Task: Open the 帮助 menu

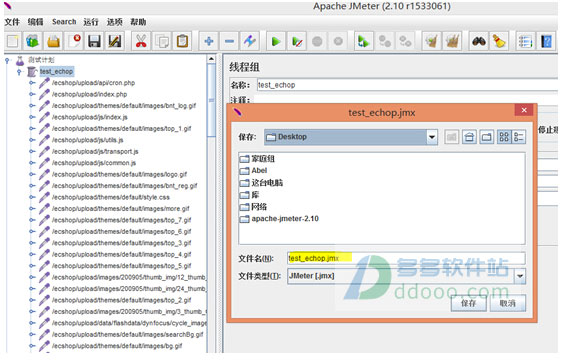Action: coord(138,22)
